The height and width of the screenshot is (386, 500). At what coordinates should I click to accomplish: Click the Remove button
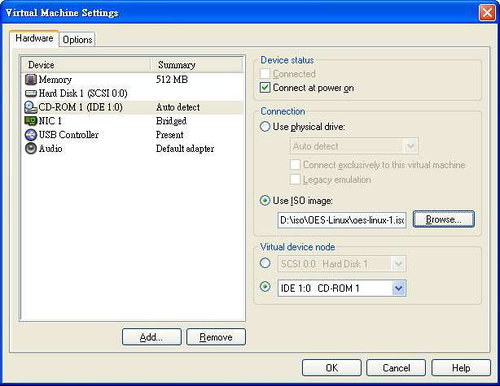pyautogui.click(x=216, y=337)
